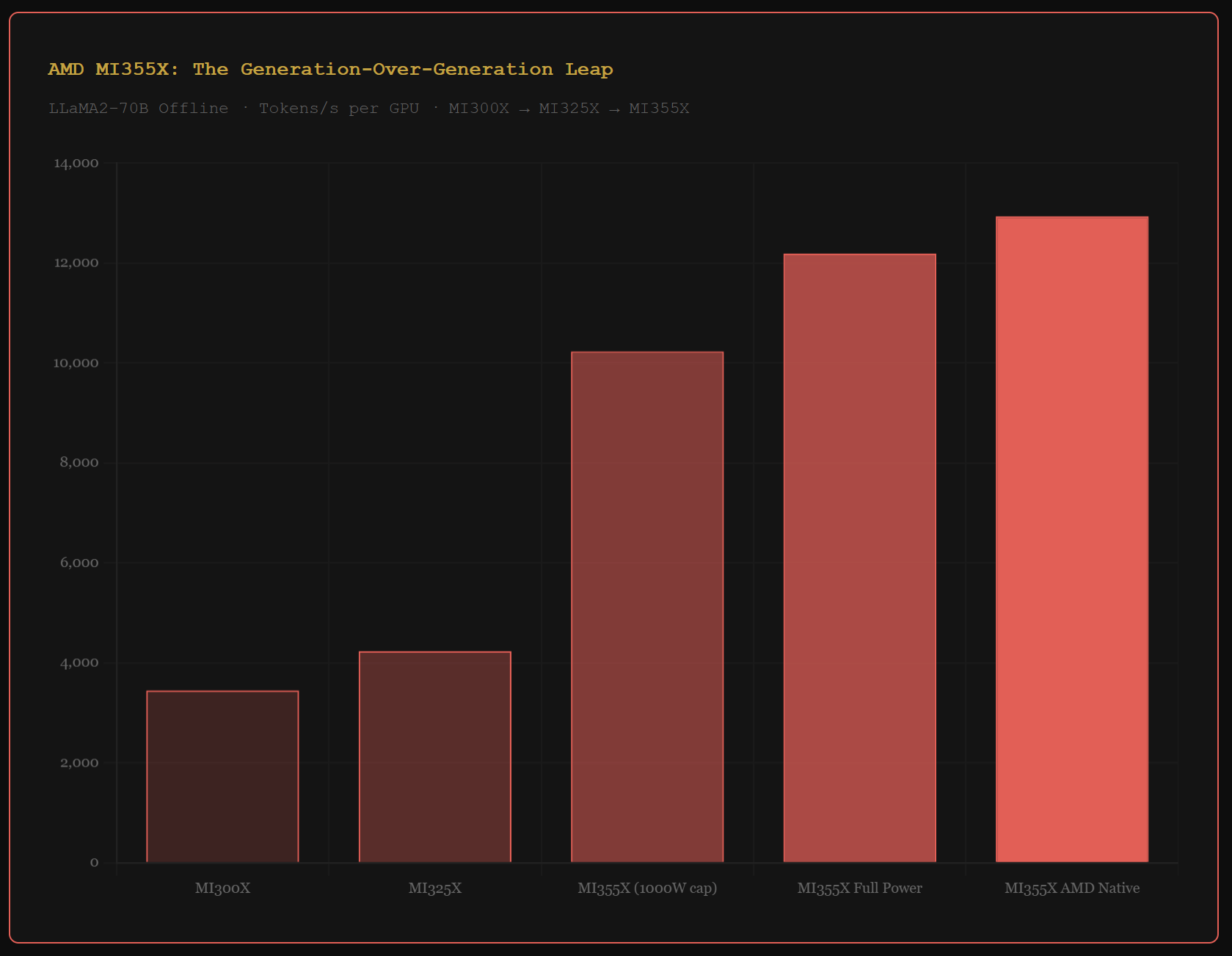Click the "10,000" y-axis value
The width and height of the screenshot is (1232, 956).
pos(76,363)
